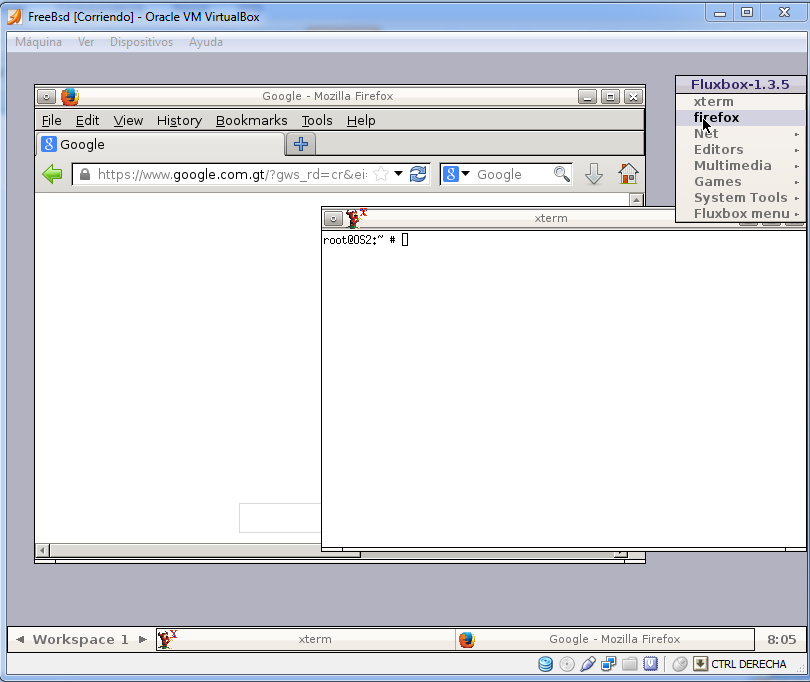Expand the Fluxbox menu submenu
This screenshot has height=682, width=810.
click(741, 214)
